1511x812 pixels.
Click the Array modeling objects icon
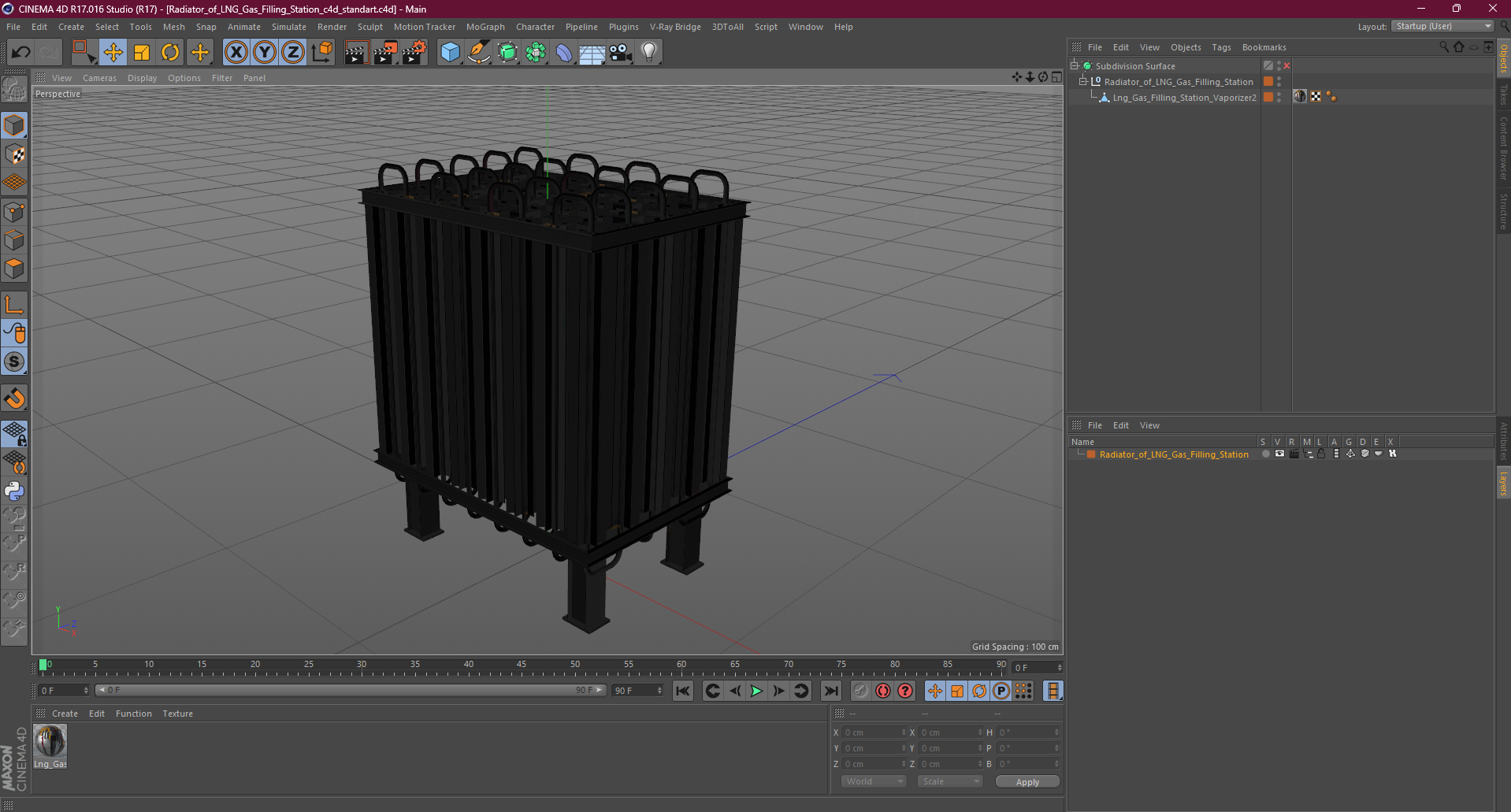pyautogui.click(x=536, y=53)
